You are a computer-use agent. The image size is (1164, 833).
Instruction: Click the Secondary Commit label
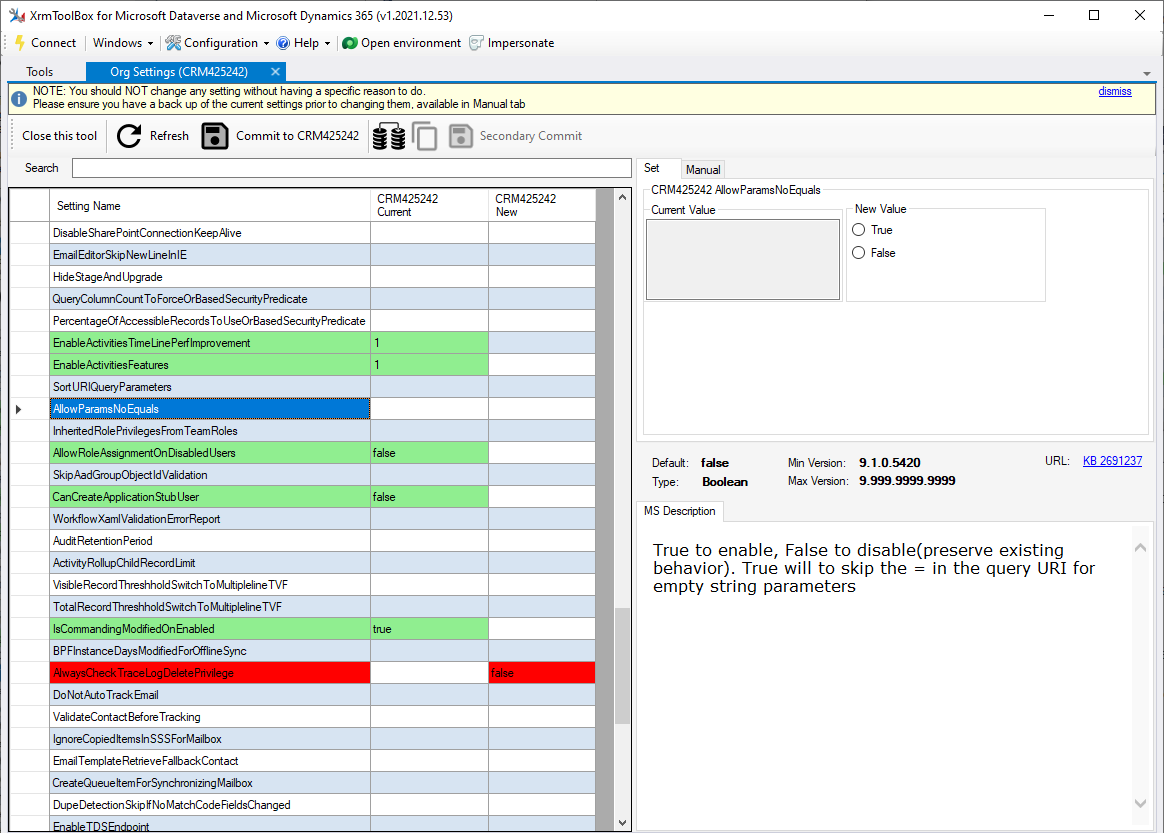click(x=531, y=136)
